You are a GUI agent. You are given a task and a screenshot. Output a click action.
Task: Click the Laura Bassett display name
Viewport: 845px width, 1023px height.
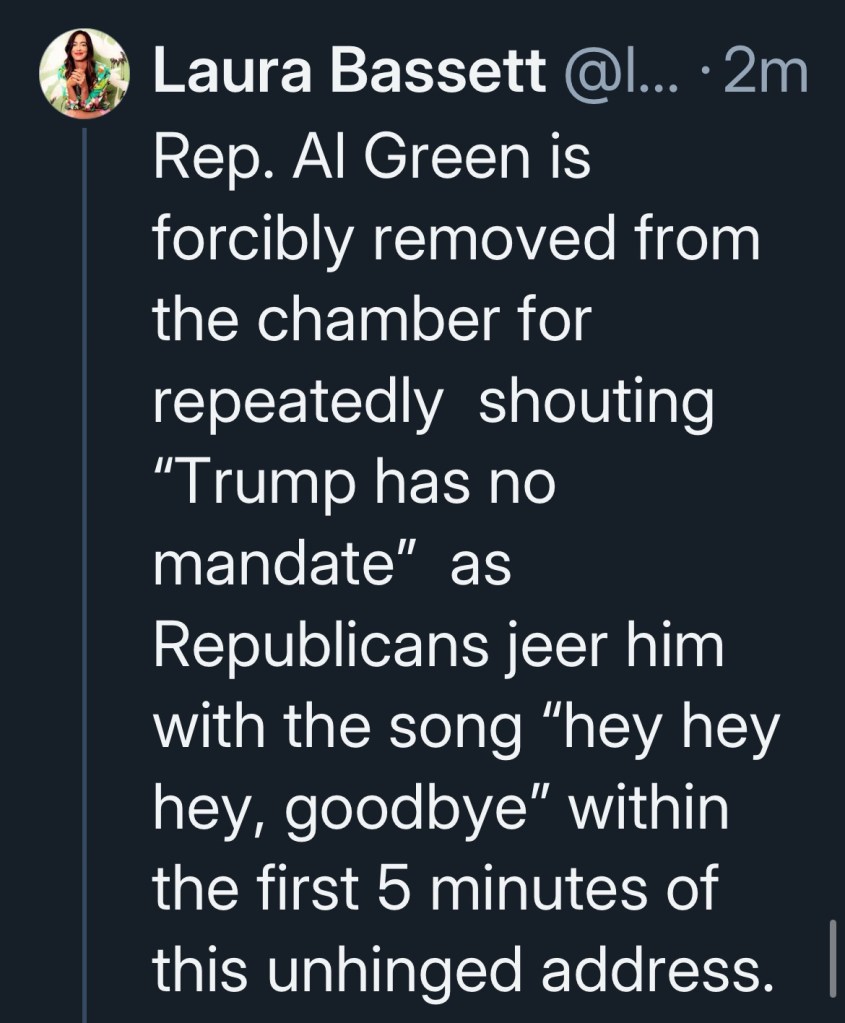[350, 76]
